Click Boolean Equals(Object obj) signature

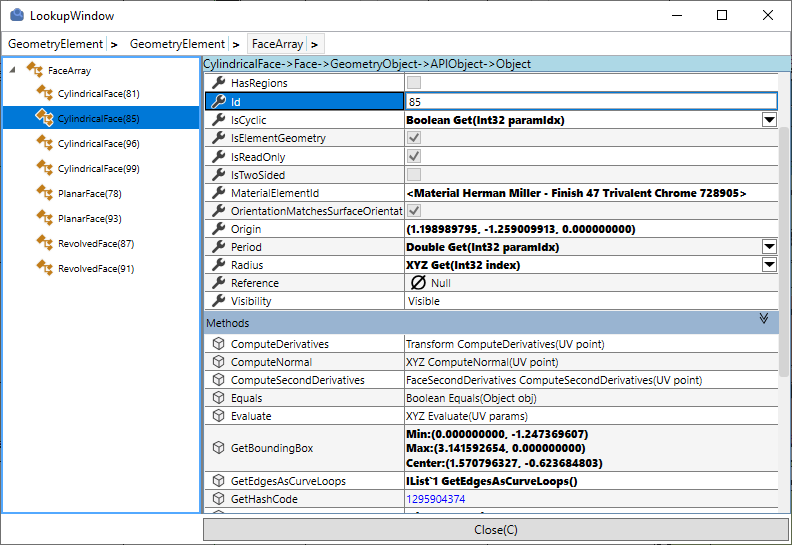click(471, 398)
